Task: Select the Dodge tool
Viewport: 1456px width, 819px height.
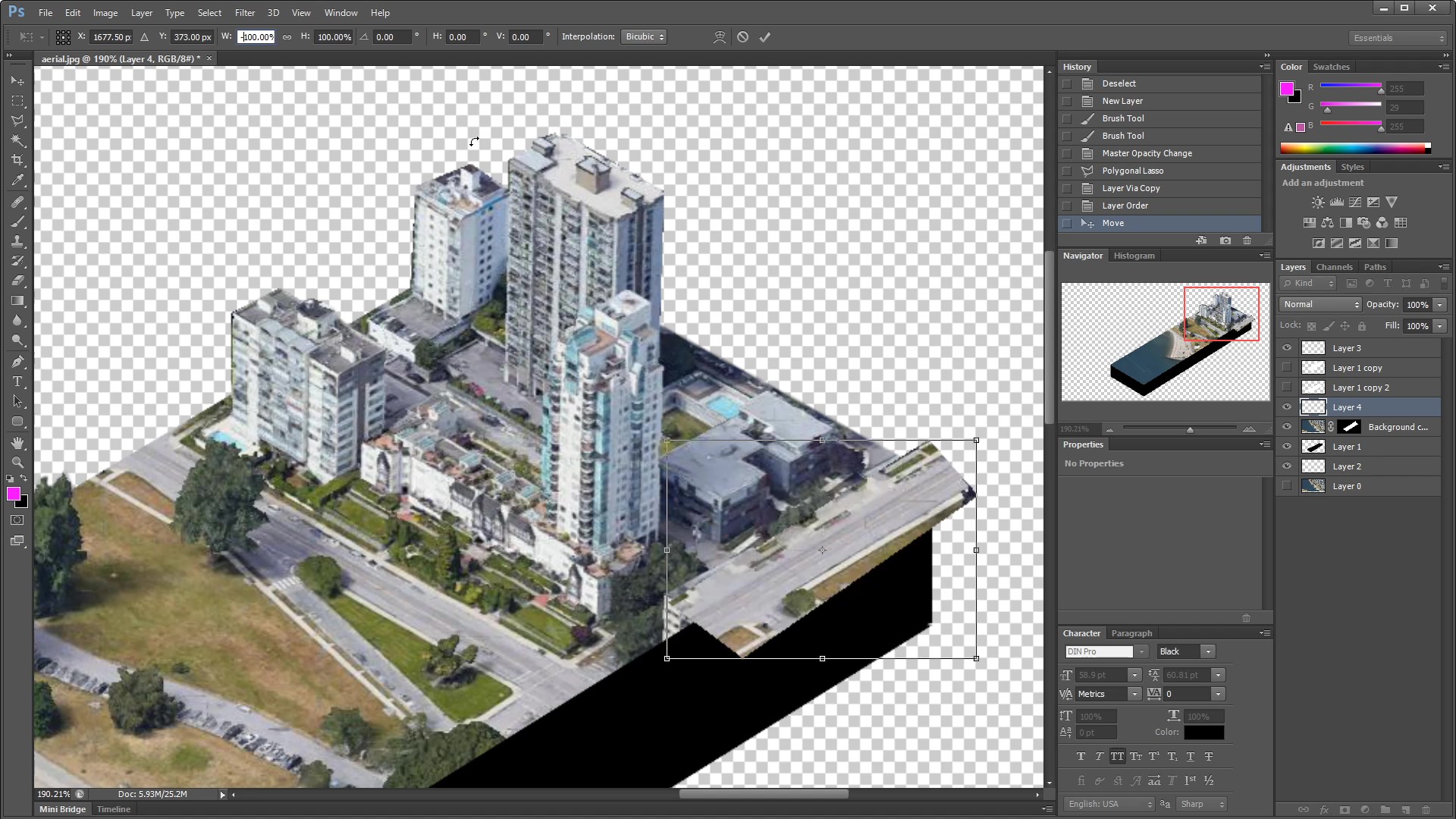Action: point(17,340)
